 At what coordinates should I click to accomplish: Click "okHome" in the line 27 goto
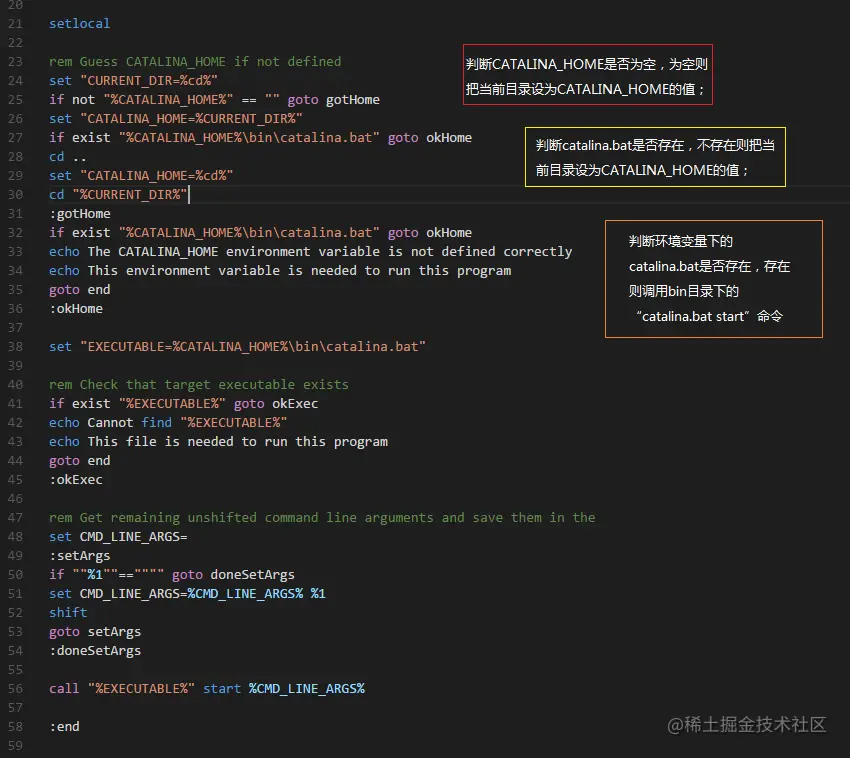coord(449,138)
